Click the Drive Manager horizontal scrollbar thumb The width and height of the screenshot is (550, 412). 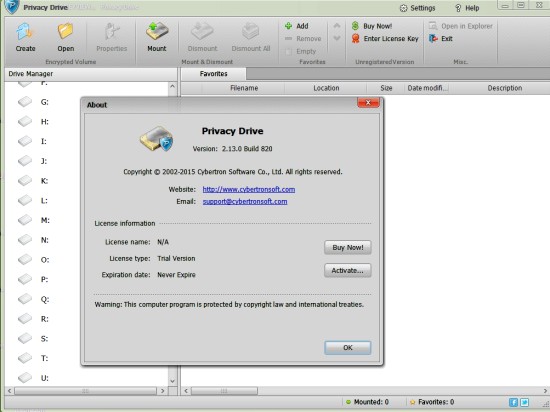pyautogui.click(x=85, y=391)
